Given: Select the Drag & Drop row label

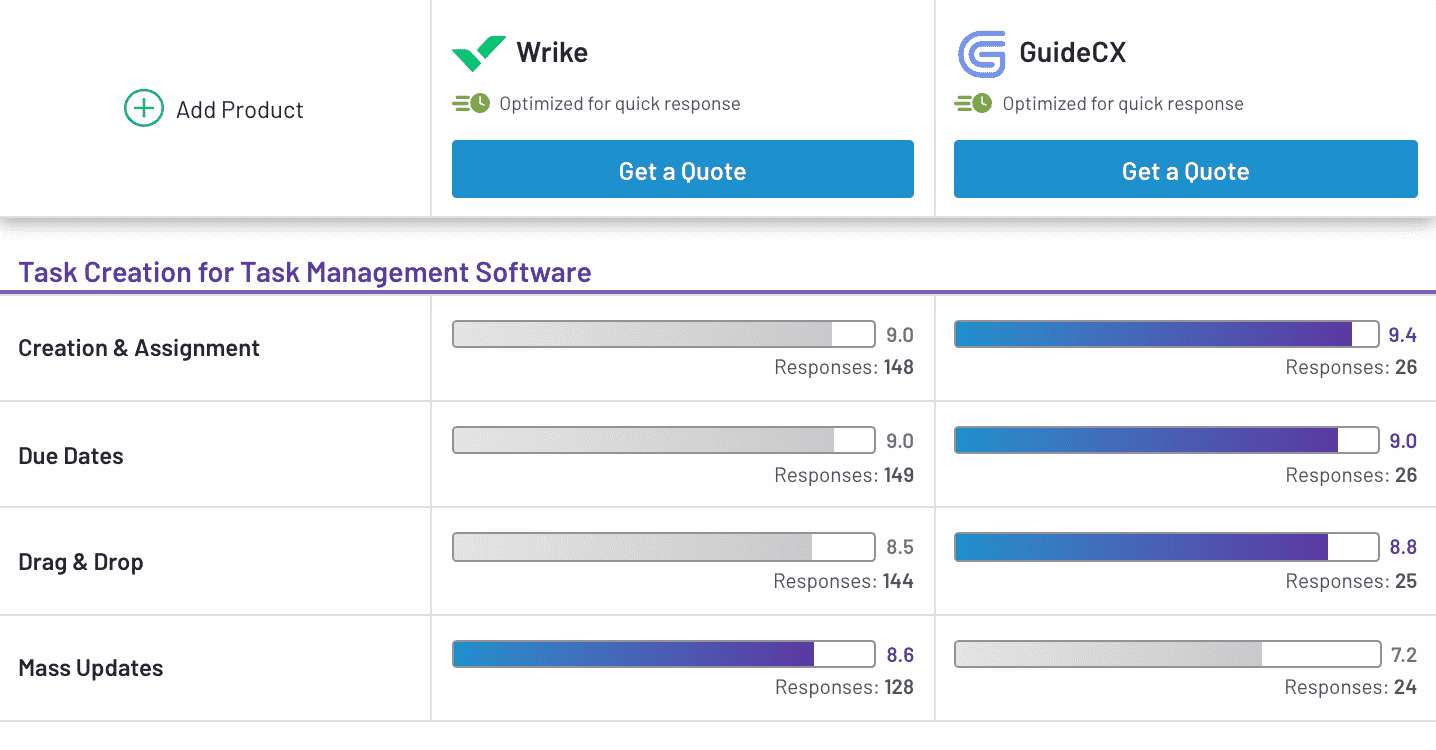Looking at the screenshot, I should tap(81, 562).
